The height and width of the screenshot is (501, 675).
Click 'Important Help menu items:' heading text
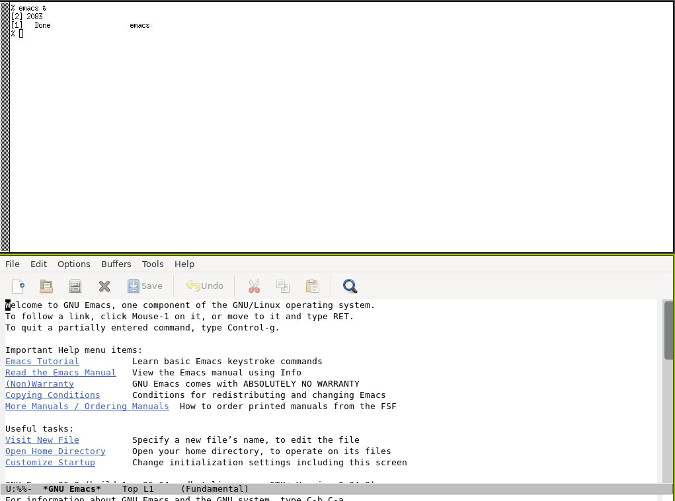point(74,350)
